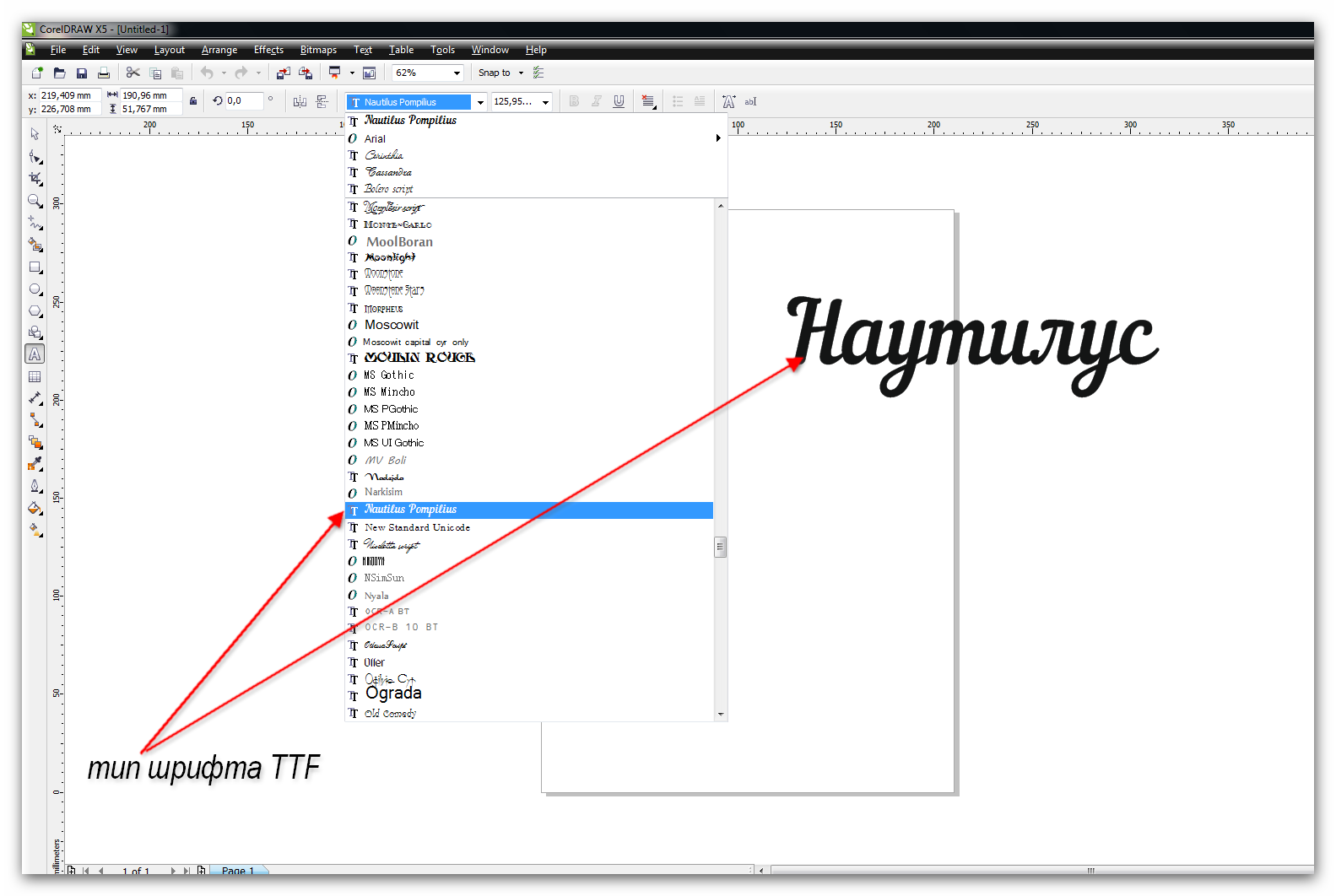The width and height of the screenshot is (1336, 896).
Task: Select the Smart fill tool
Action: point(35,245)
